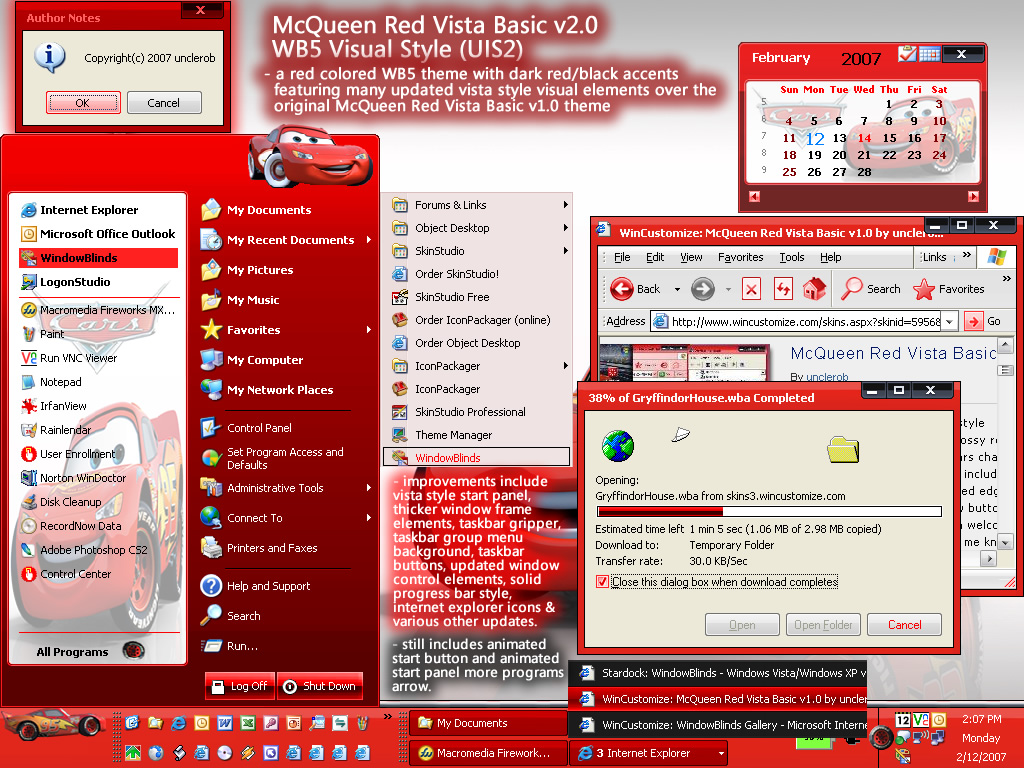
Task: Click All Programs in start menu
Action: tap(72, 652)
